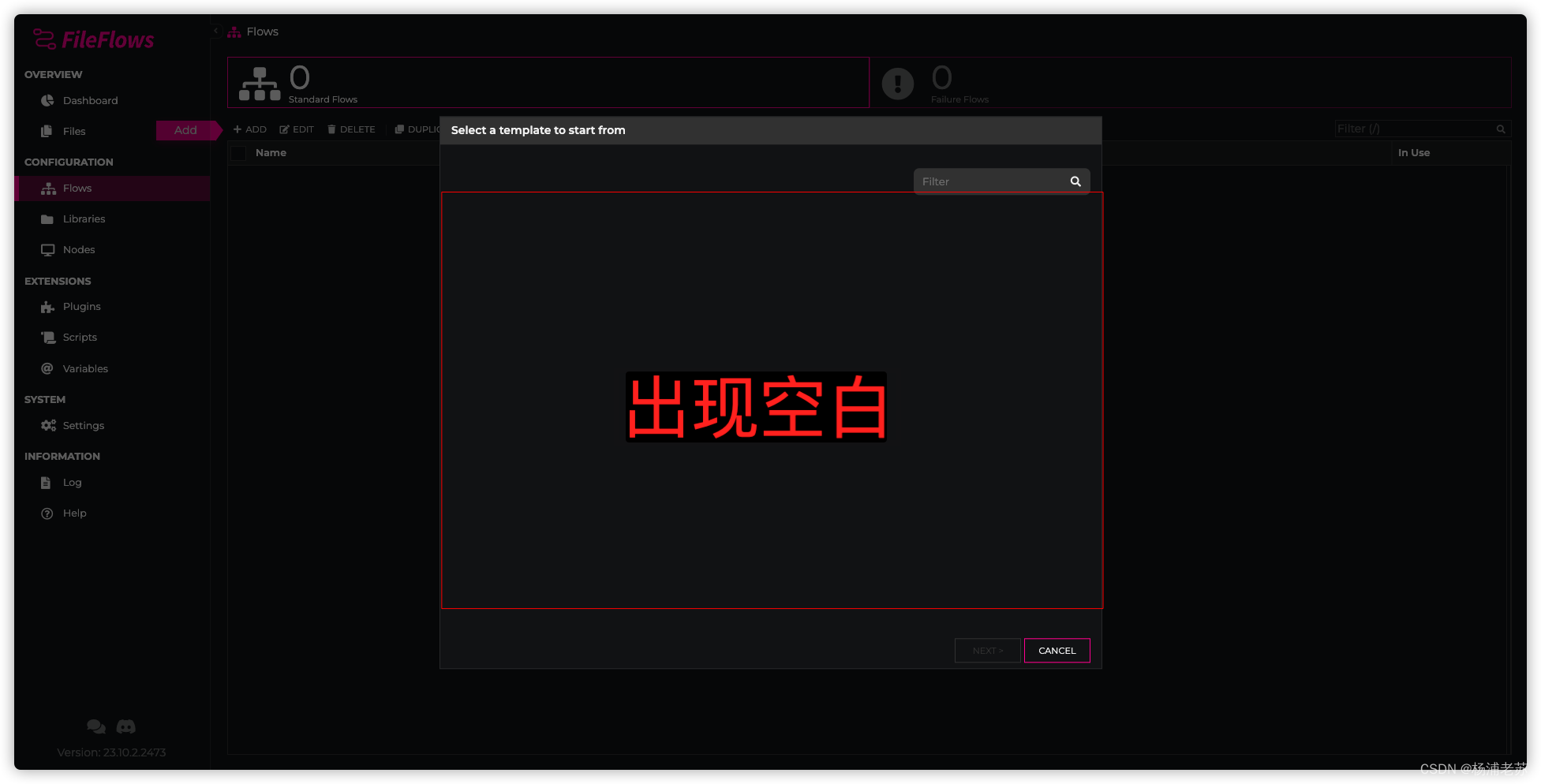Click the Add button next to Files
The image size is (1541, 784).
click(185, 130)
